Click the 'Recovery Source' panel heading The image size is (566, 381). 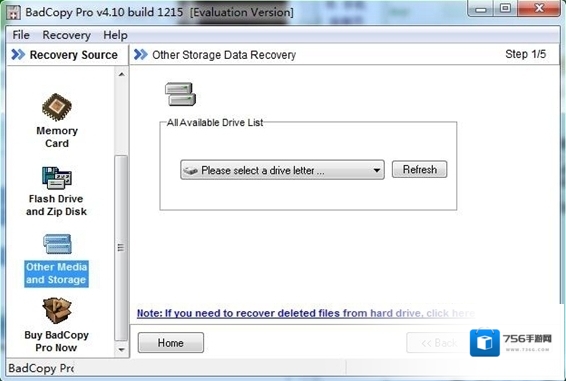(74, 55)
